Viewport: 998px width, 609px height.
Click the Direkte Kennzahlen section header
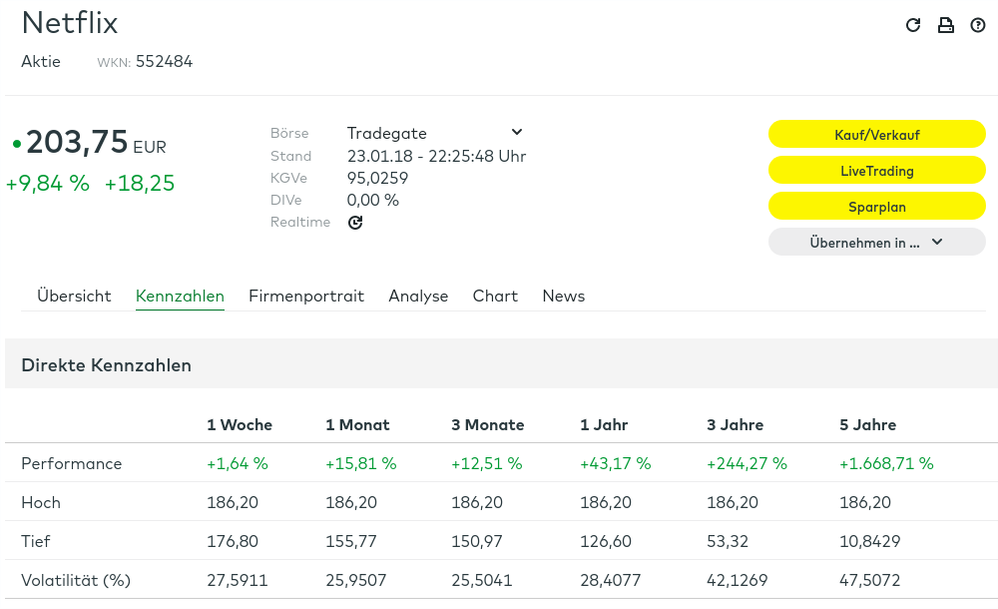click(106, 365)
